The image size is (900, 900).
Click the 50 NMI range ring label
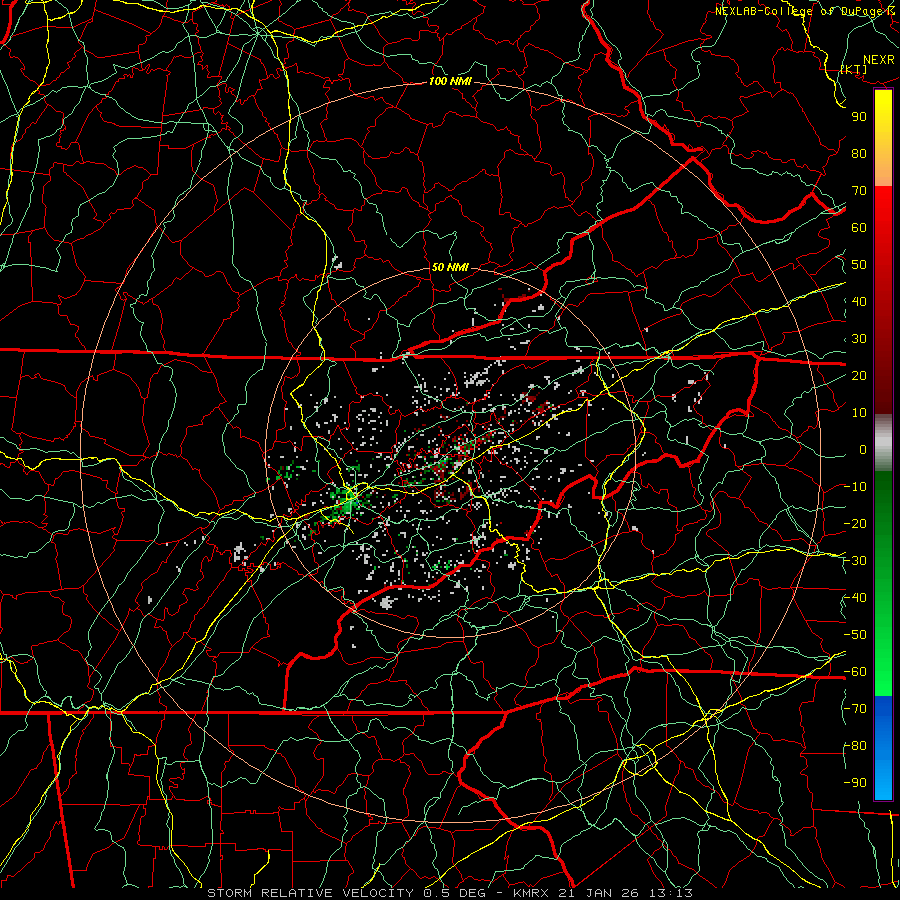[x=449, y=267]
